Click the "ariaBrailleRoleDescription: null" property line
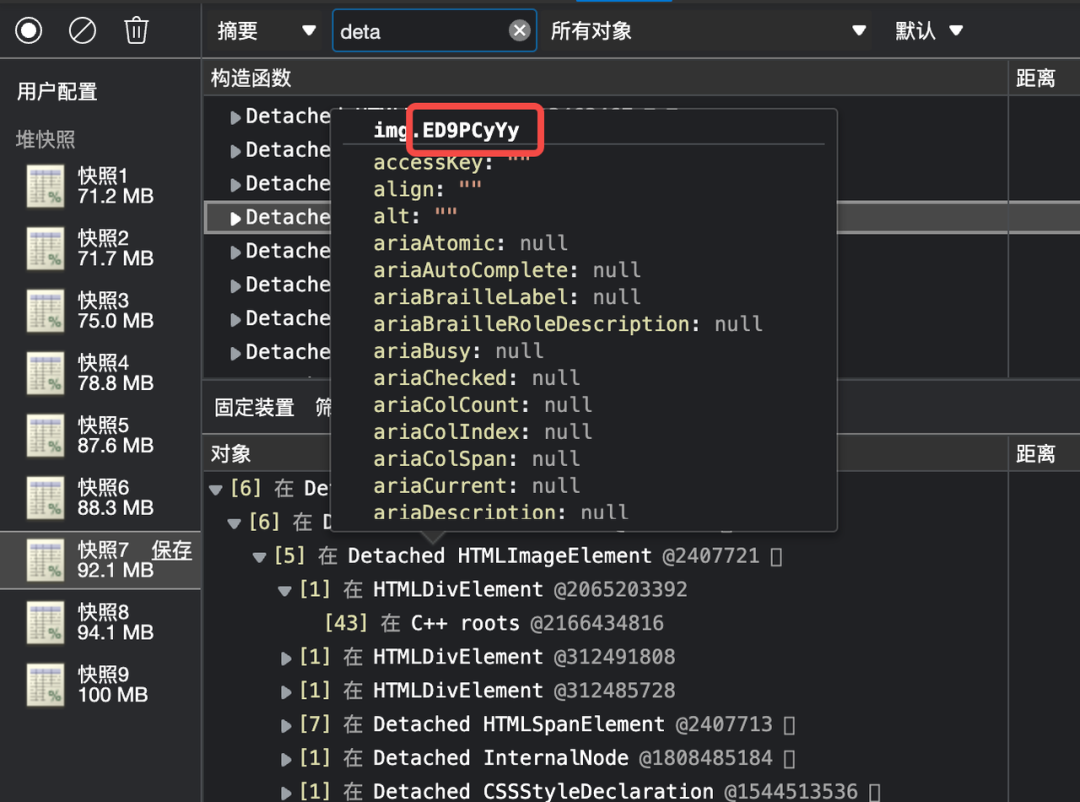The height and width of the screenshot is (802, 1080). pos(568,324)
